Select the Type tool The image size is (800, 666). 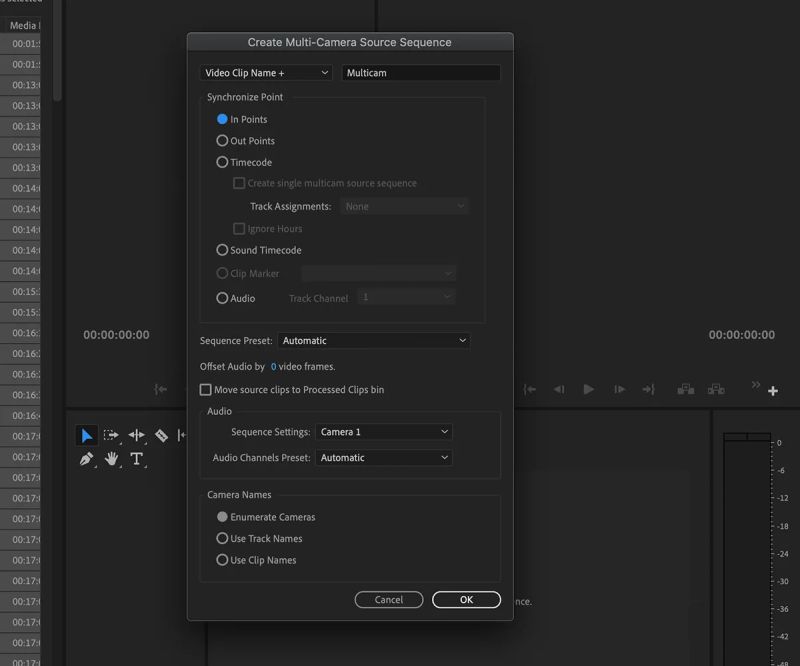tap(135, 458)
